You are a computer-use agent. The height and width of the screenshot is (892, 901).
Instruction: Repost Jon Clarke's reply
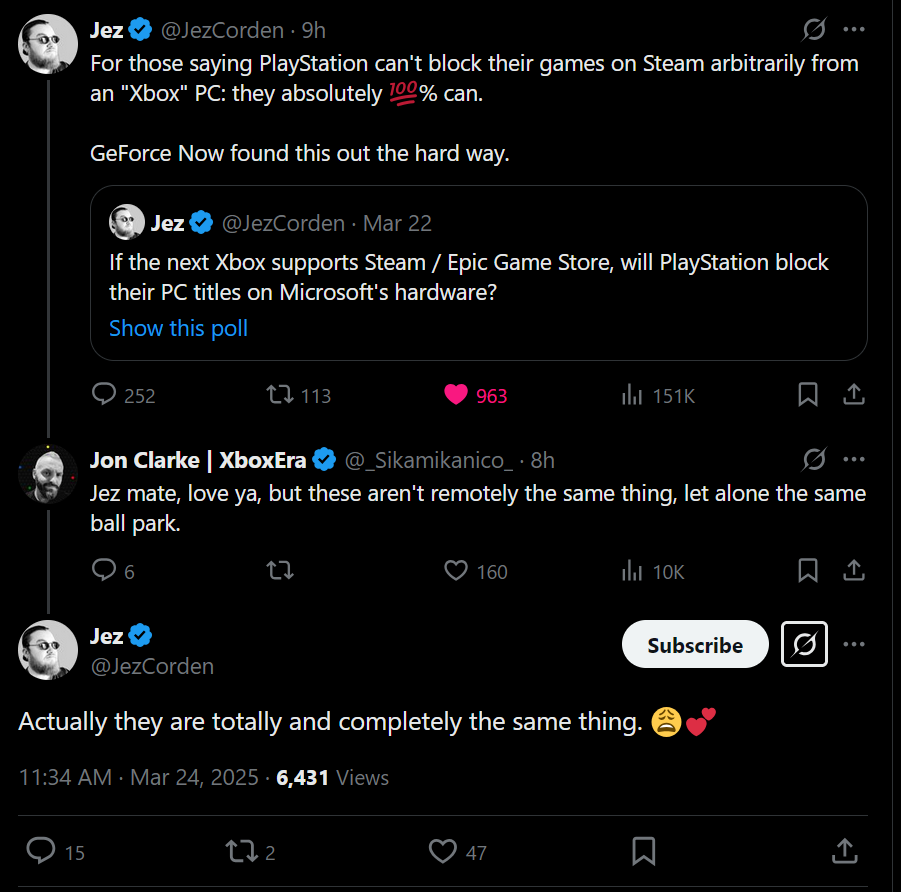(x=281, y=571)
